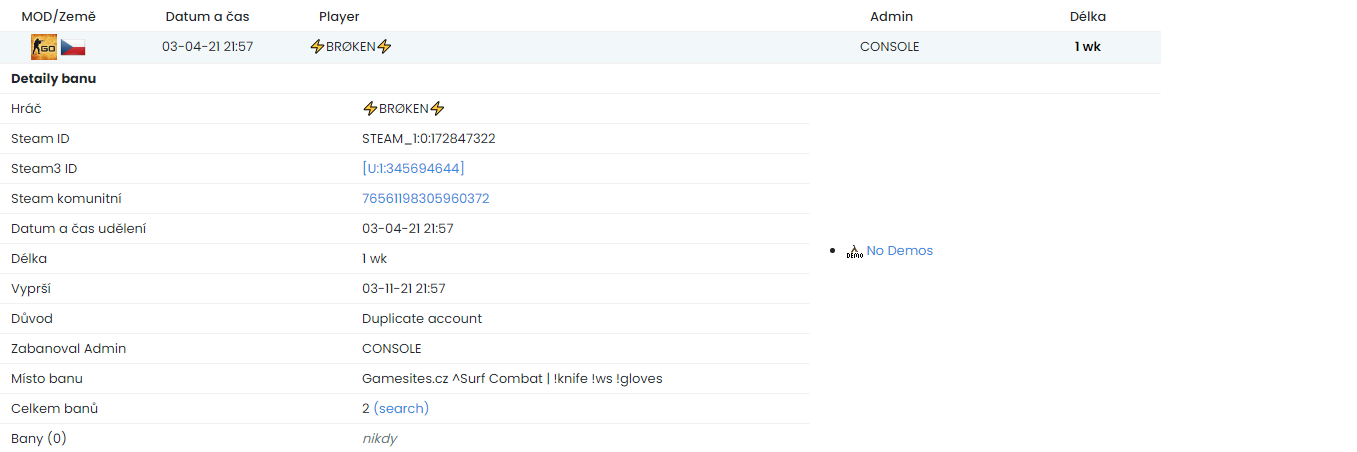1357x452 pixels.
Task: Select the Steam ID value STEAM_1:0:172847322
Action: point(428,139)
